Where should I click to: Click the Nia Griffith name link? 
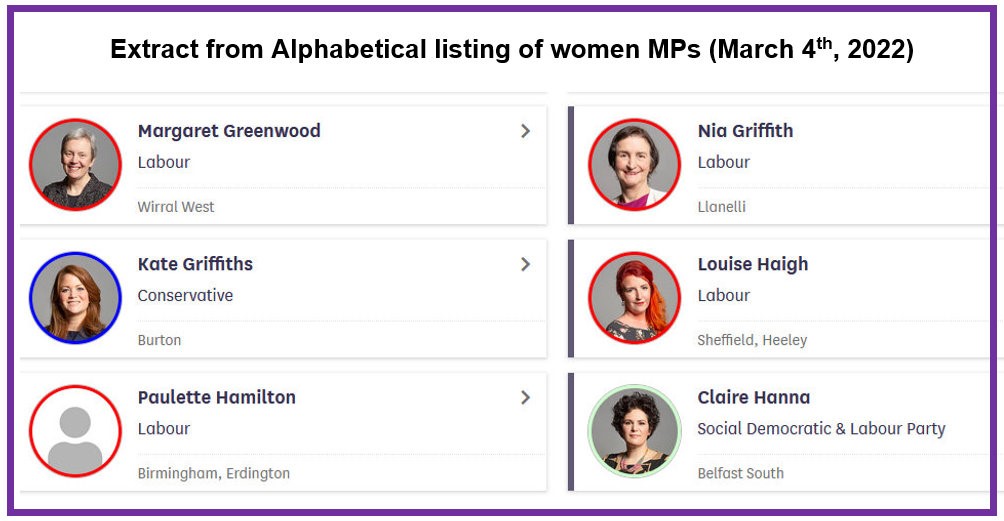pos(745,131)
